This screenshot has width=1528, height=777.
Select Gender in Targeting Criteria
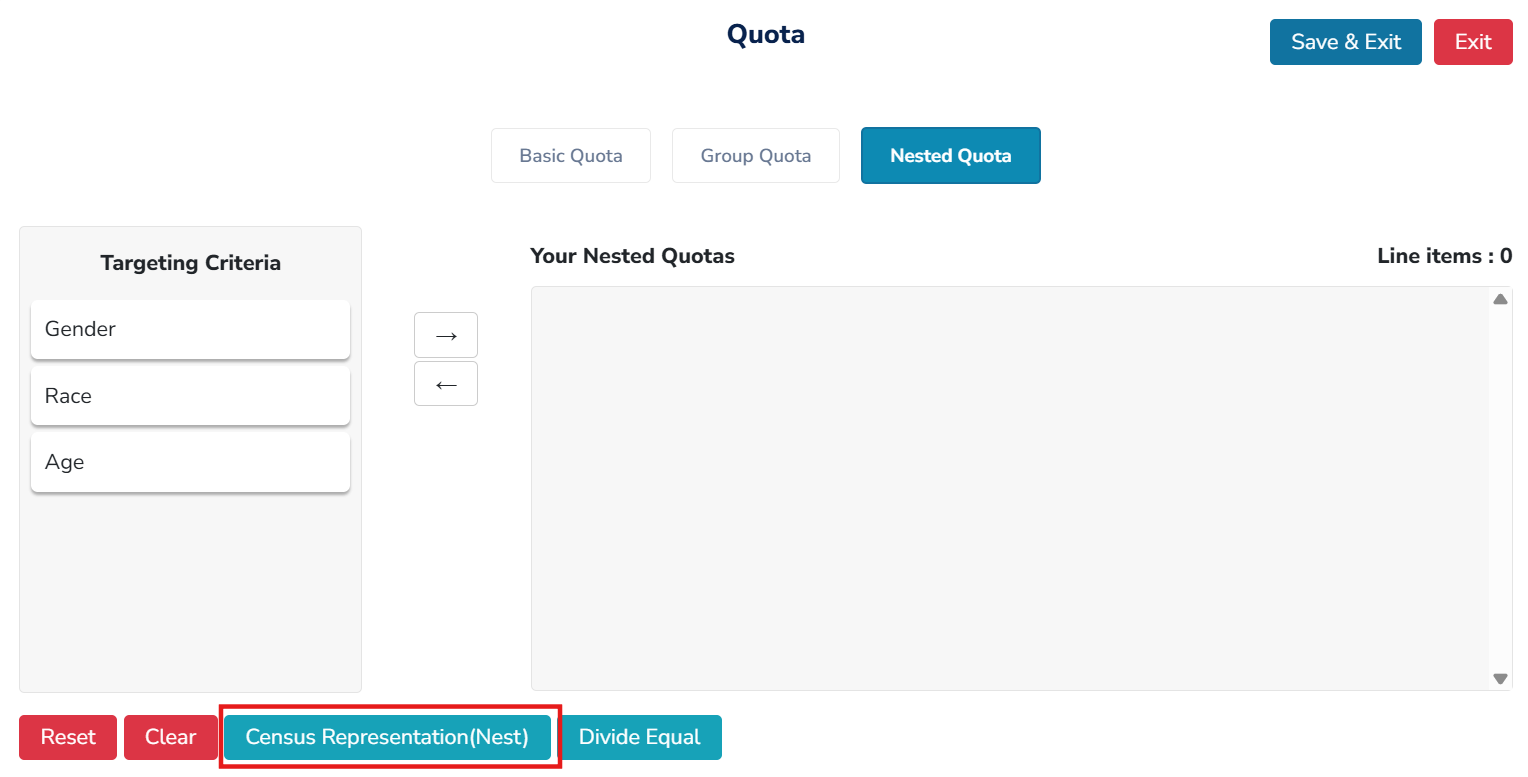pyautogui.click(x=190, y=329)
